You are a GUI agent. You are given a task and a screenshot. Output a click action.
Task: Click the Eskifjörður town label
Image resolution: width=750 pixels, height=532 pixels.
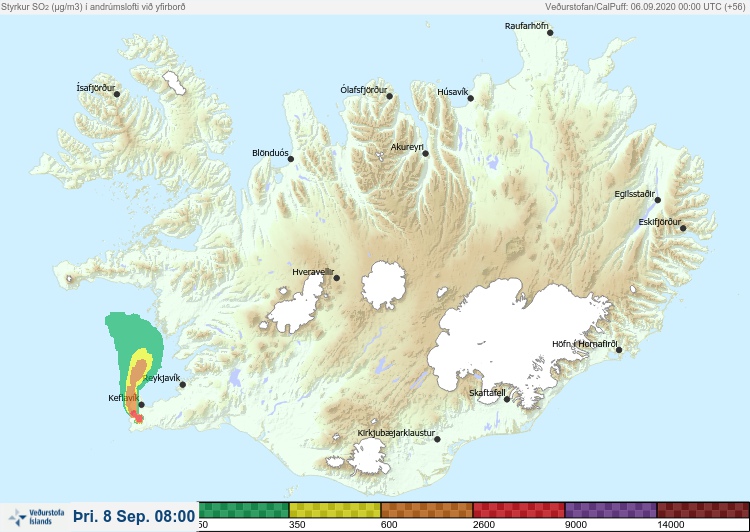(x=660, y=222)
